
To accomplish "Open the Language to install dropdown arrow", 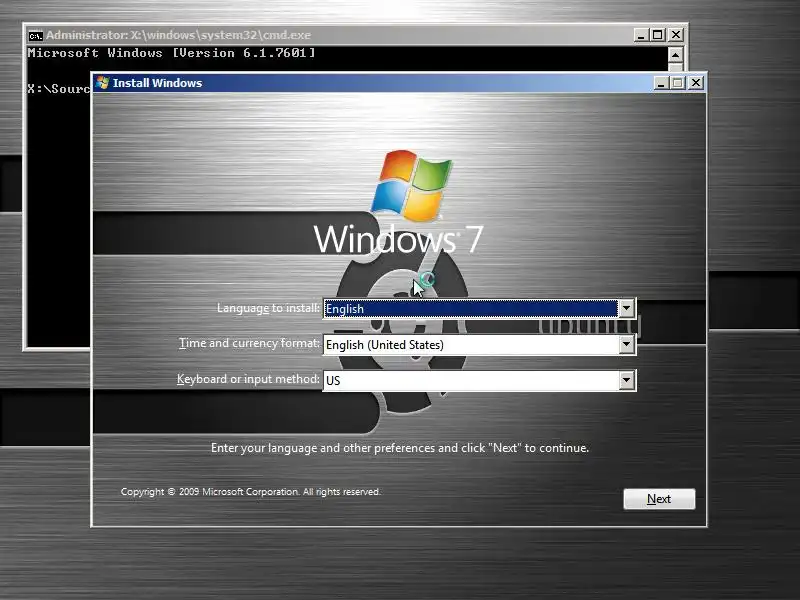I will pyautogui.click(x=627, y=308).
